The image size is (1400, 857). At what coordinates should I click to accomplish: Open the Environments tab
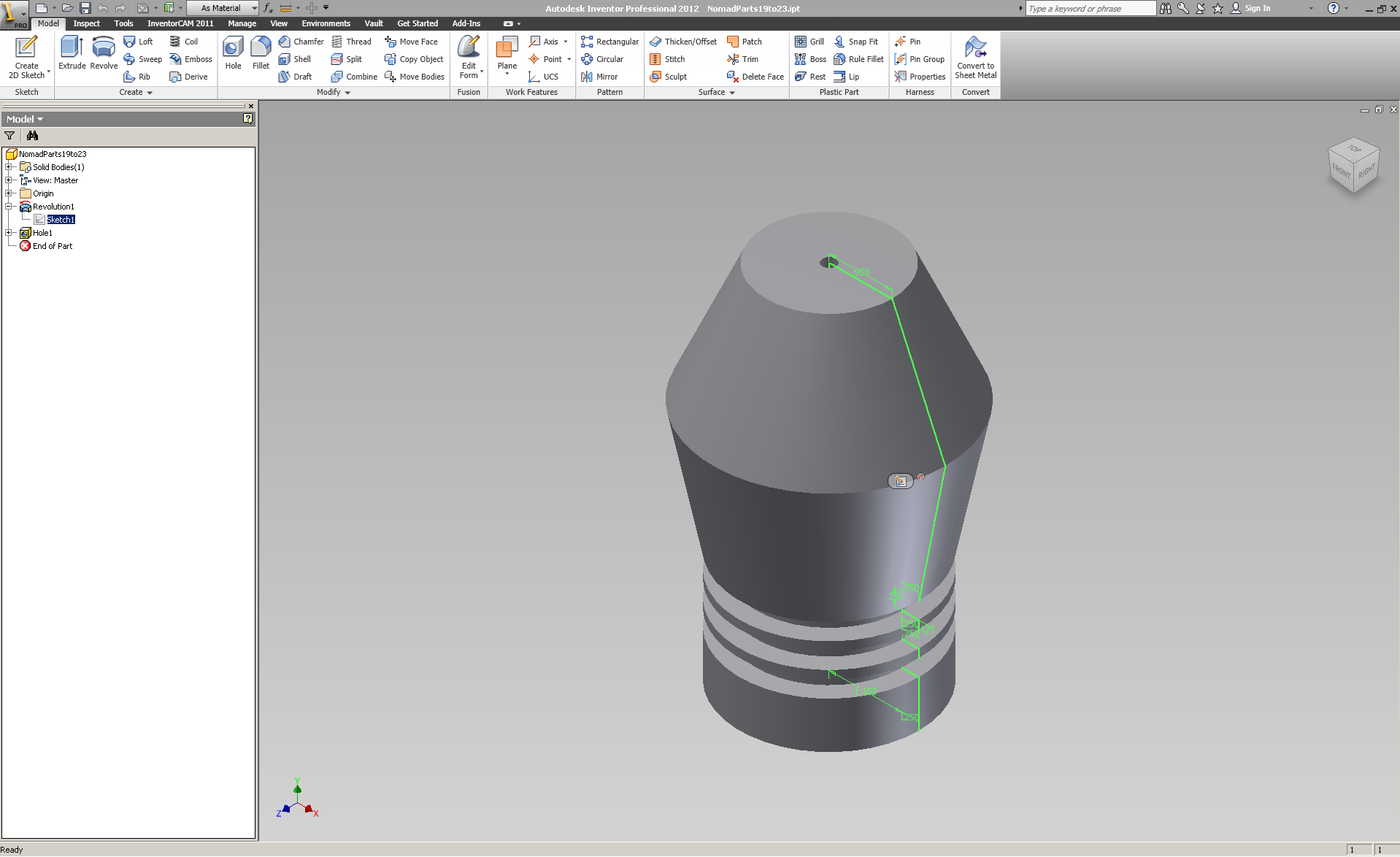[x=326, y=23]
